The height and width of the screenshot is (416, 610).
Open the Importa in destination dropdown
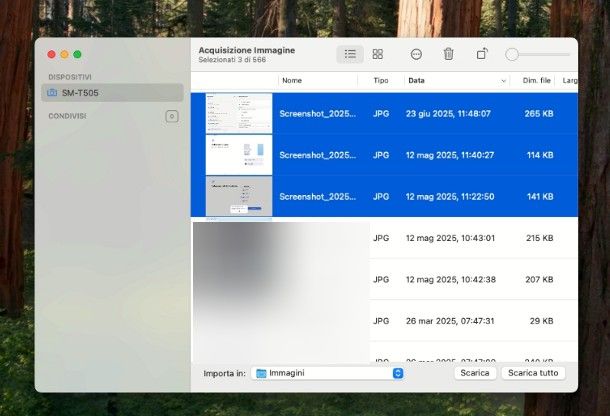point(397,373)
